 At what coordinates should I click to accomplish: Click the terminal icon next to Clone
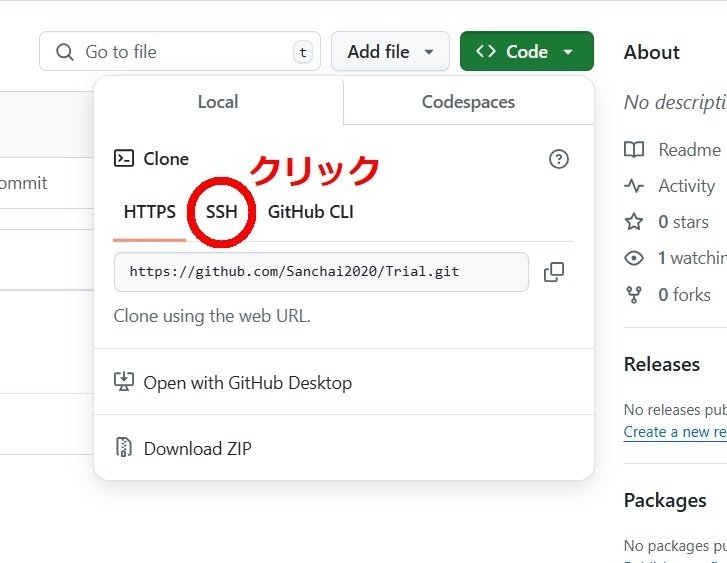coord(124,159)
